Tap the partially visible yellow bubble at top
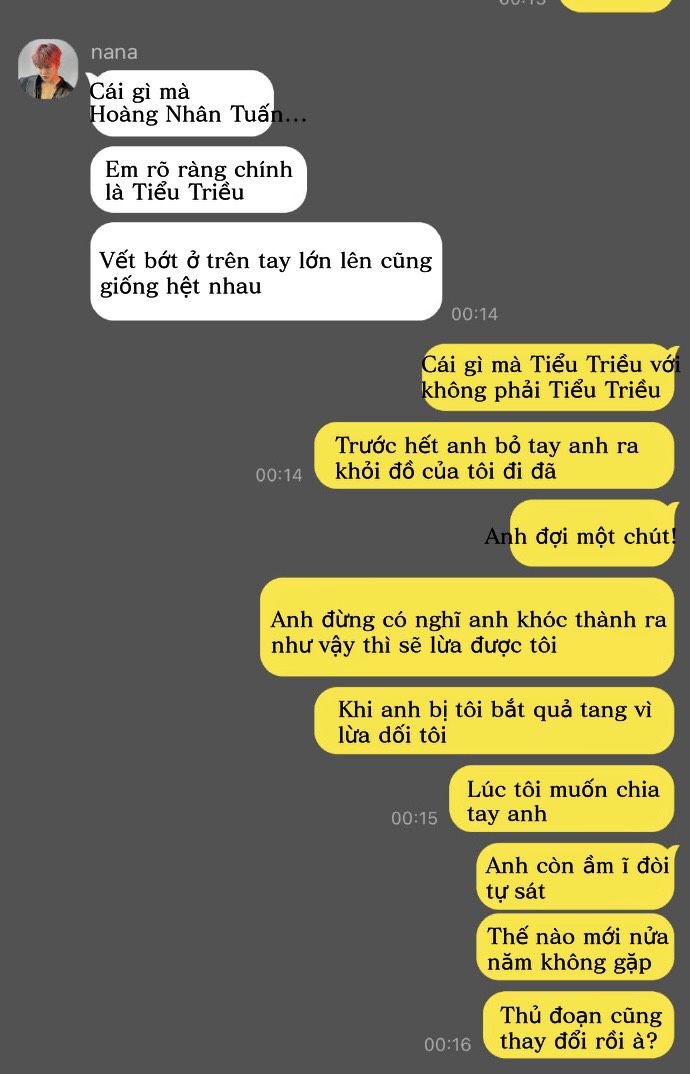Screen dimensions: 690x1074 pyautogui.click(x=615, y=5)
